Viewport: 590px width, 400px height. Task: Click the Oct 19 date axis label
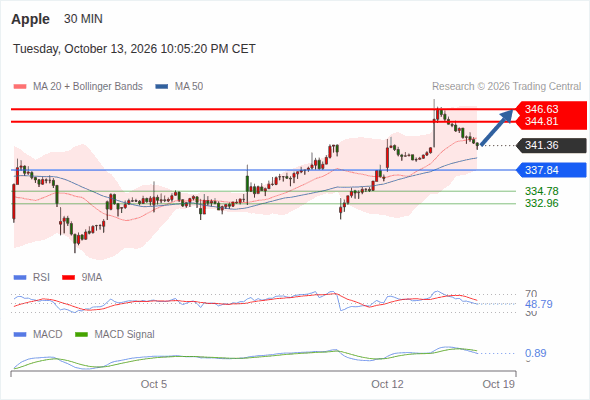tap(499, 384)
